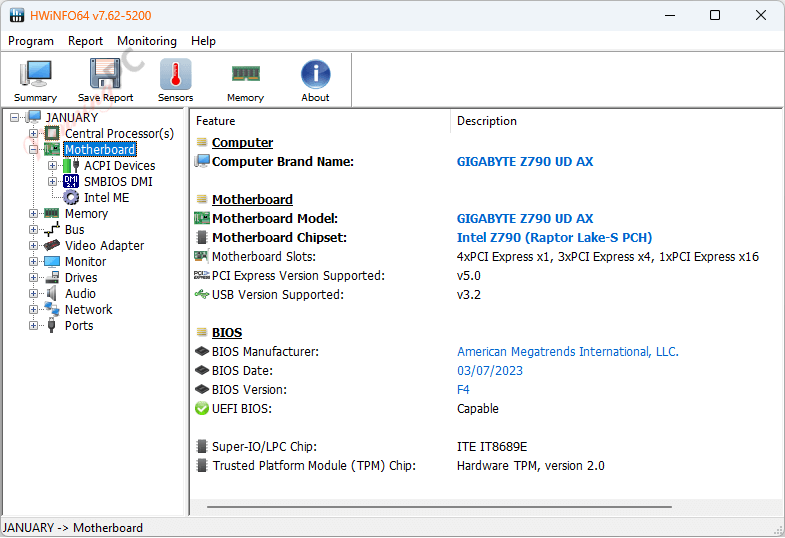Select the Motherboard tree item label
Screen dimensions: 785x538
(100, 149)
